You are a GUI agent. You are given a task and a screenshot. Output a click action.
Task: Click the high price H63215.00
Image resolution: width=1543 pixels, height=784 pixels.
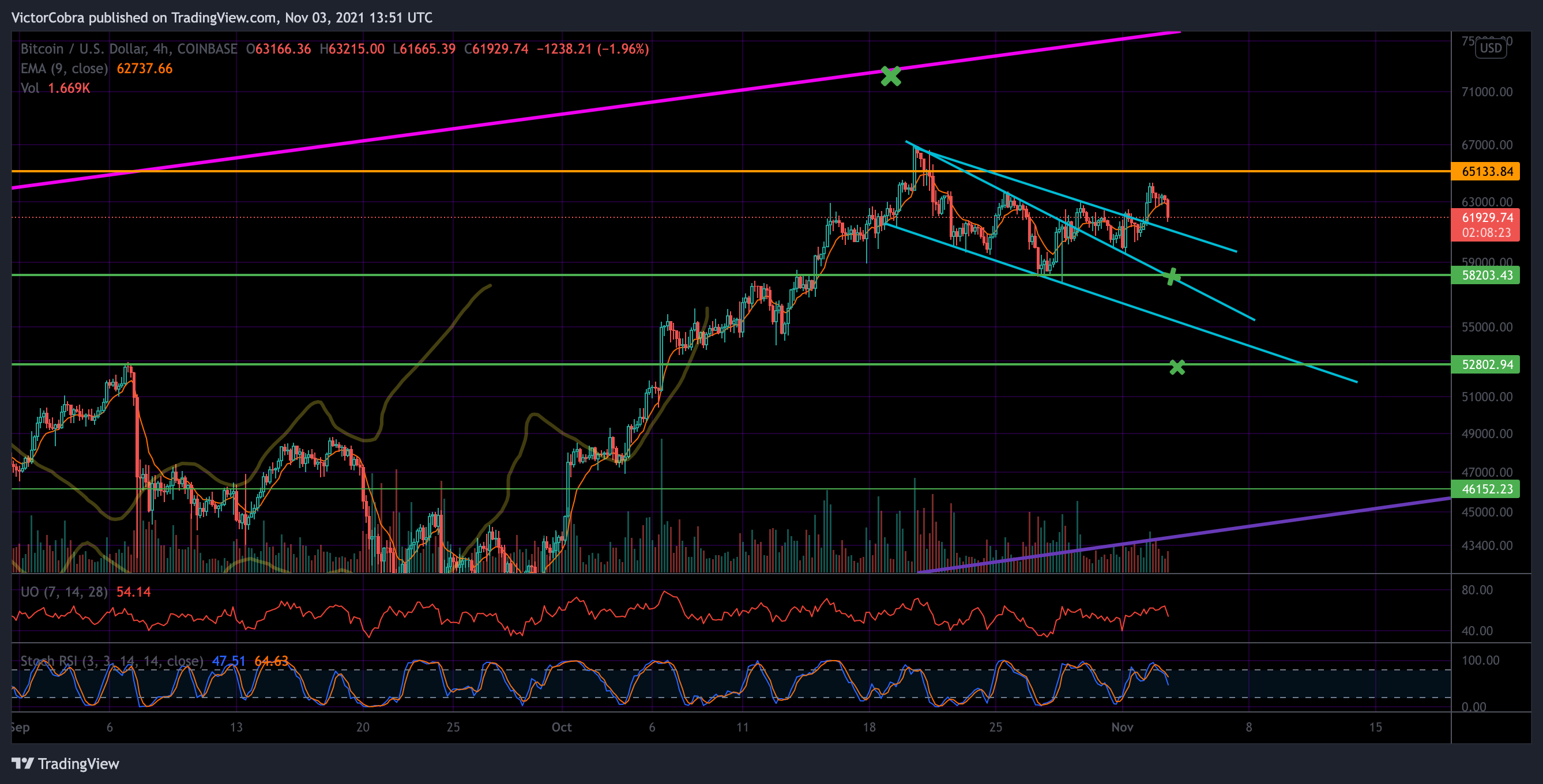click(x=352, y=48)
